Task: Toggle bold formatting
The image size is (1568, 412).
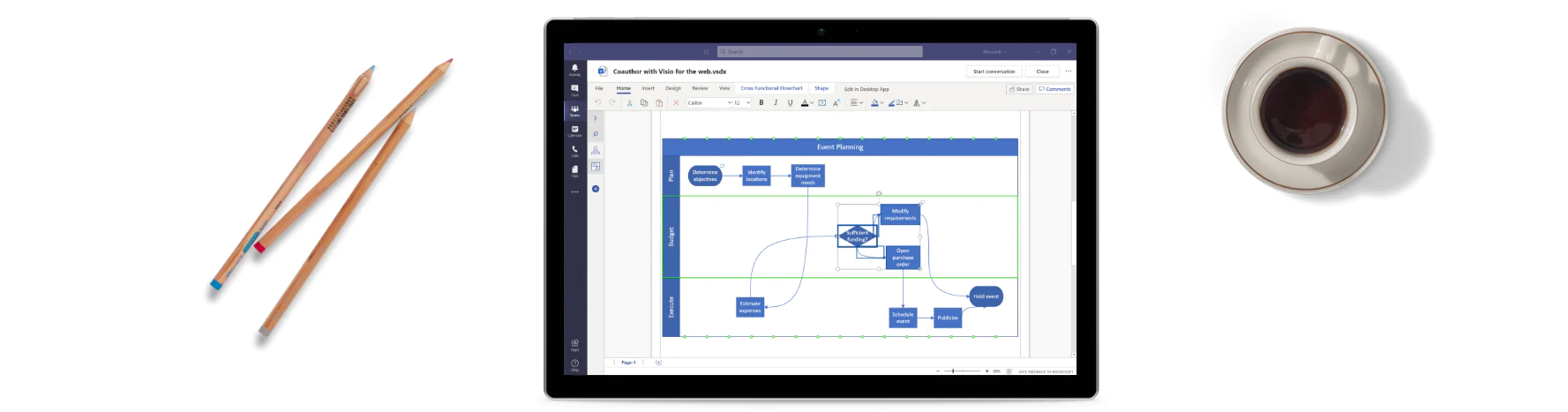Action: tap(761, 102)
